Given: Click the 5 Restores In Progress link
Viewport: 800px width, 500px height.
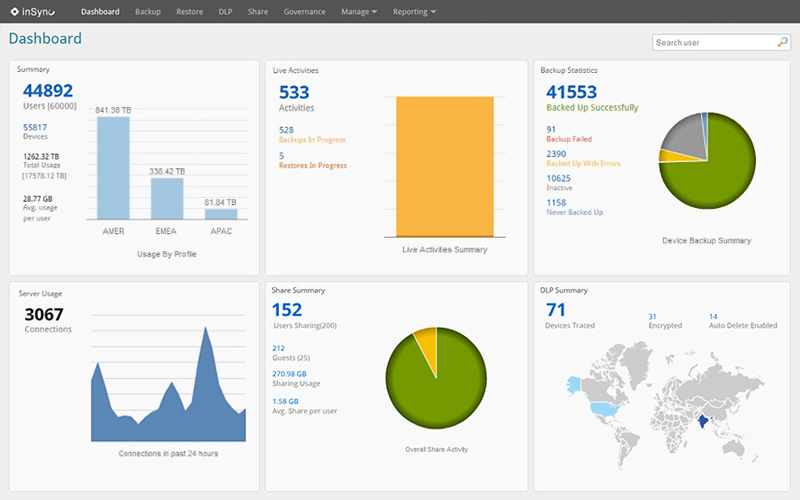Looking at the screenshot, I should [x=281, y=156].
